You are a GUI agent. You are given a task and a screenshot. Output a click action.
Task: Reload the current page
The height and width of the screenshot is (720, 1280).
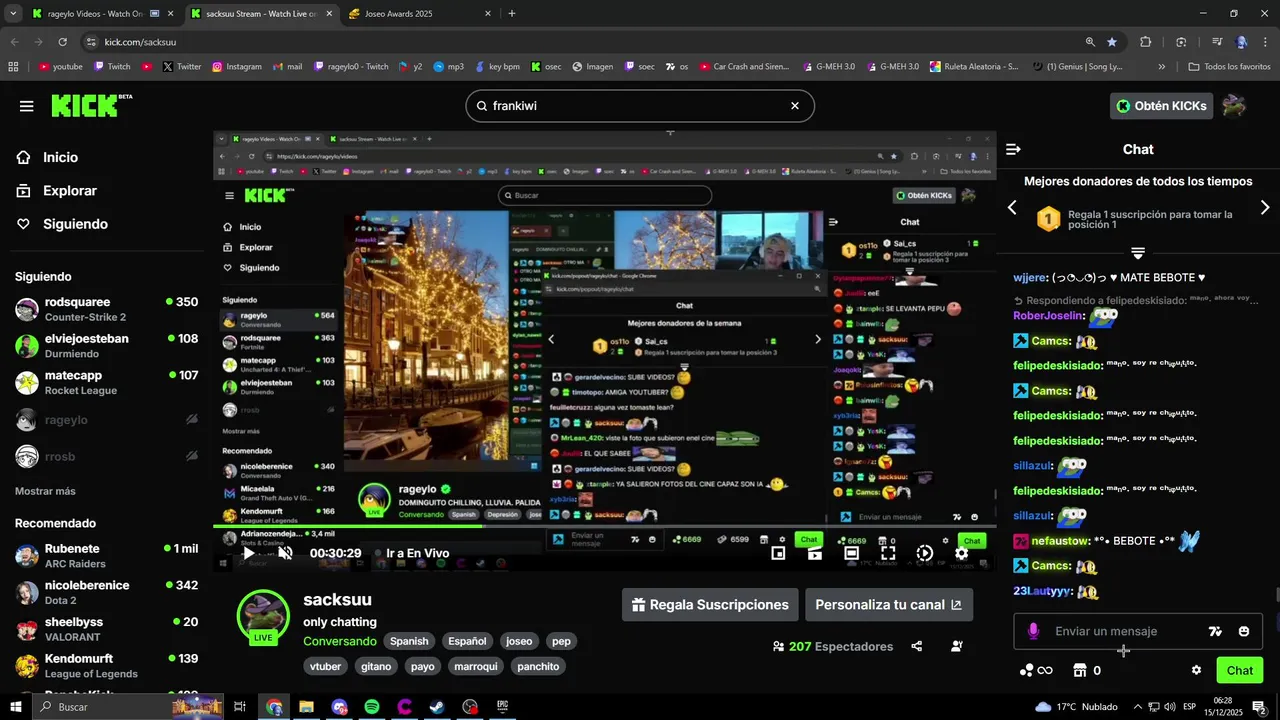click(62, 42)
